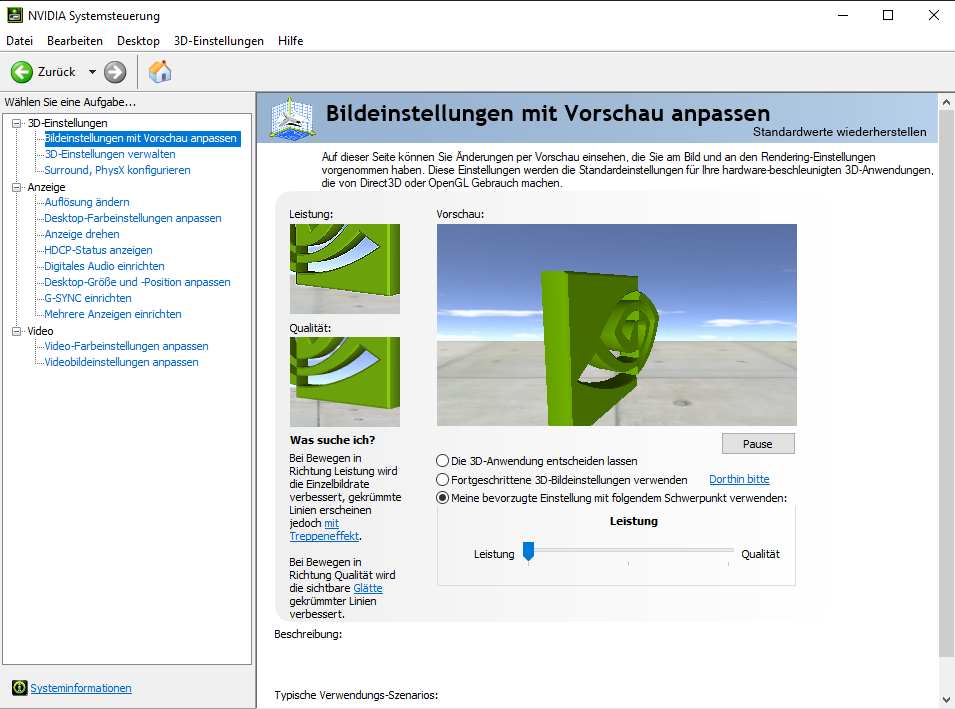
Task: Open 'Auflösung ändern' tree item
Action: pyautogui.click(x=87, y=202)
